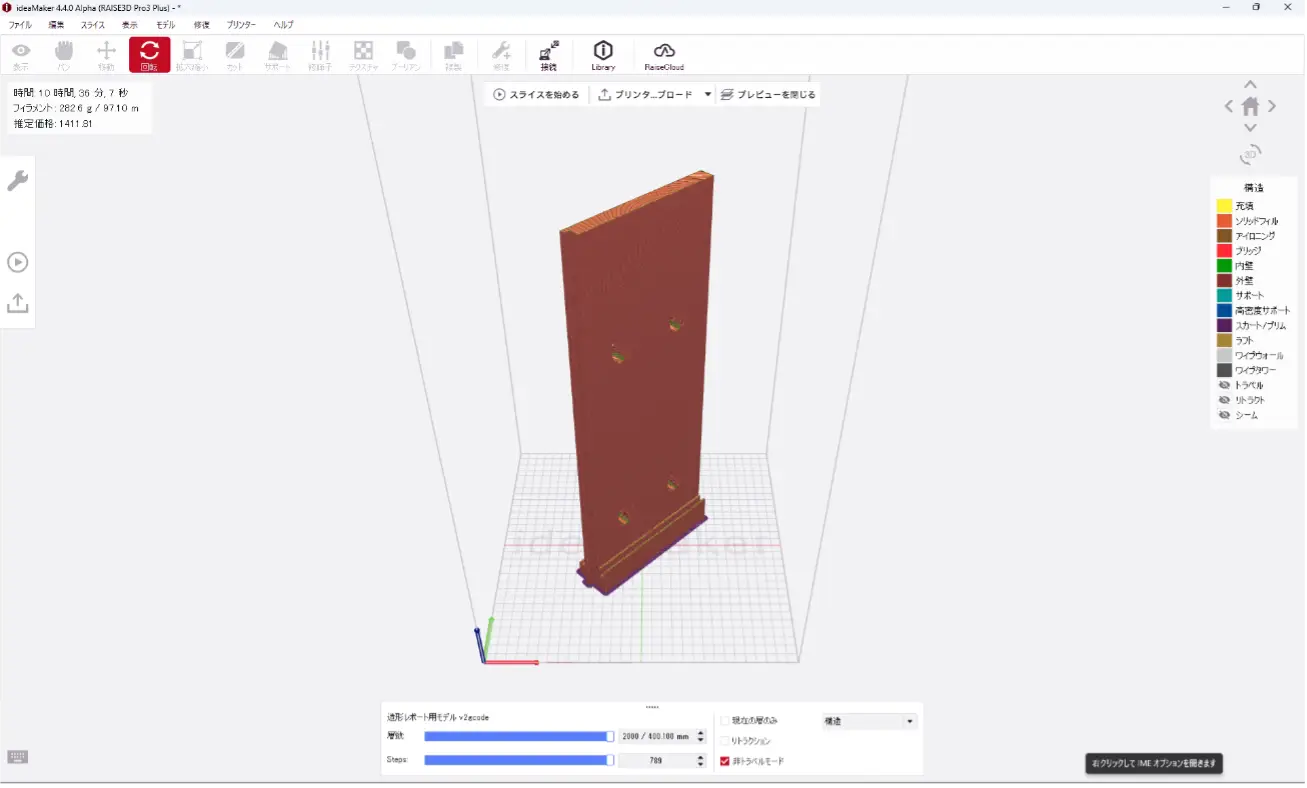The height and width of the screenshot is (788, 1307).
Task: Click the play icon in the left sidebar
Action: click(18, 262)
